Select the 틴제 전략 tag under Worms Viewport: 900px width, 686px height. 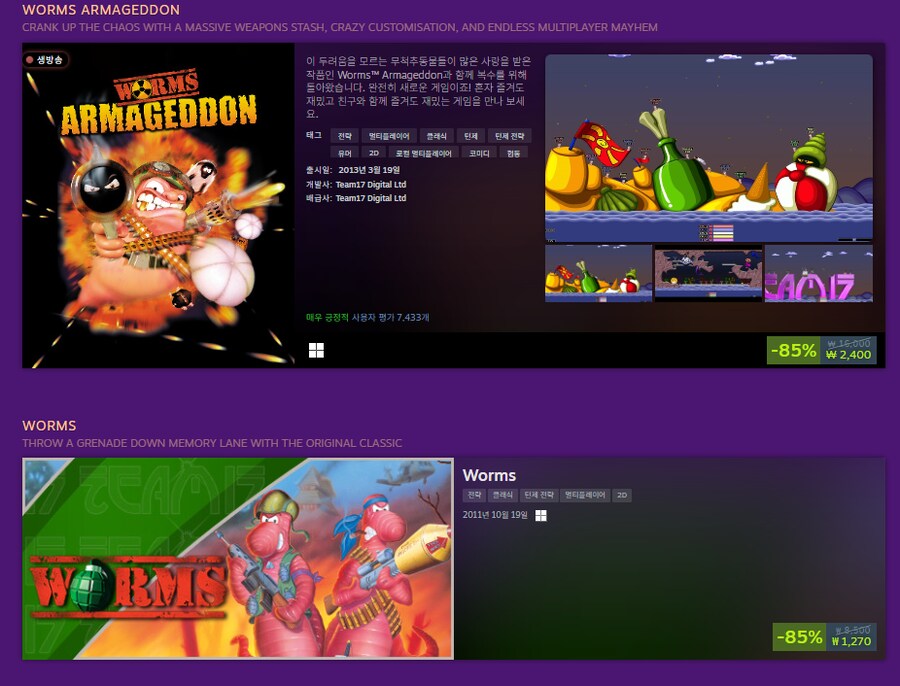(x=540, y=495)
